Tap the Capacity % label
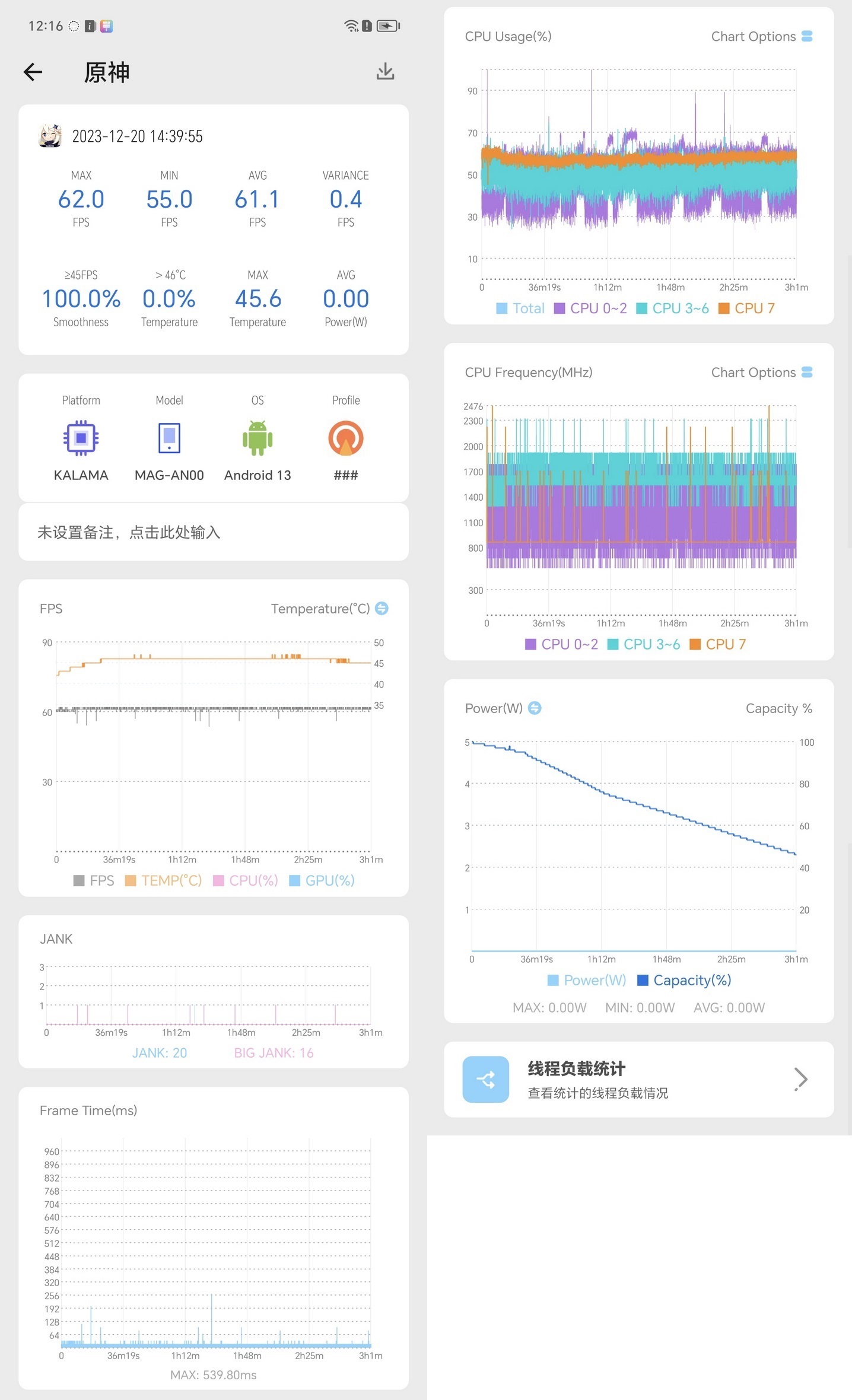This screenshot has width=852, height=1400. pos(779,708)
